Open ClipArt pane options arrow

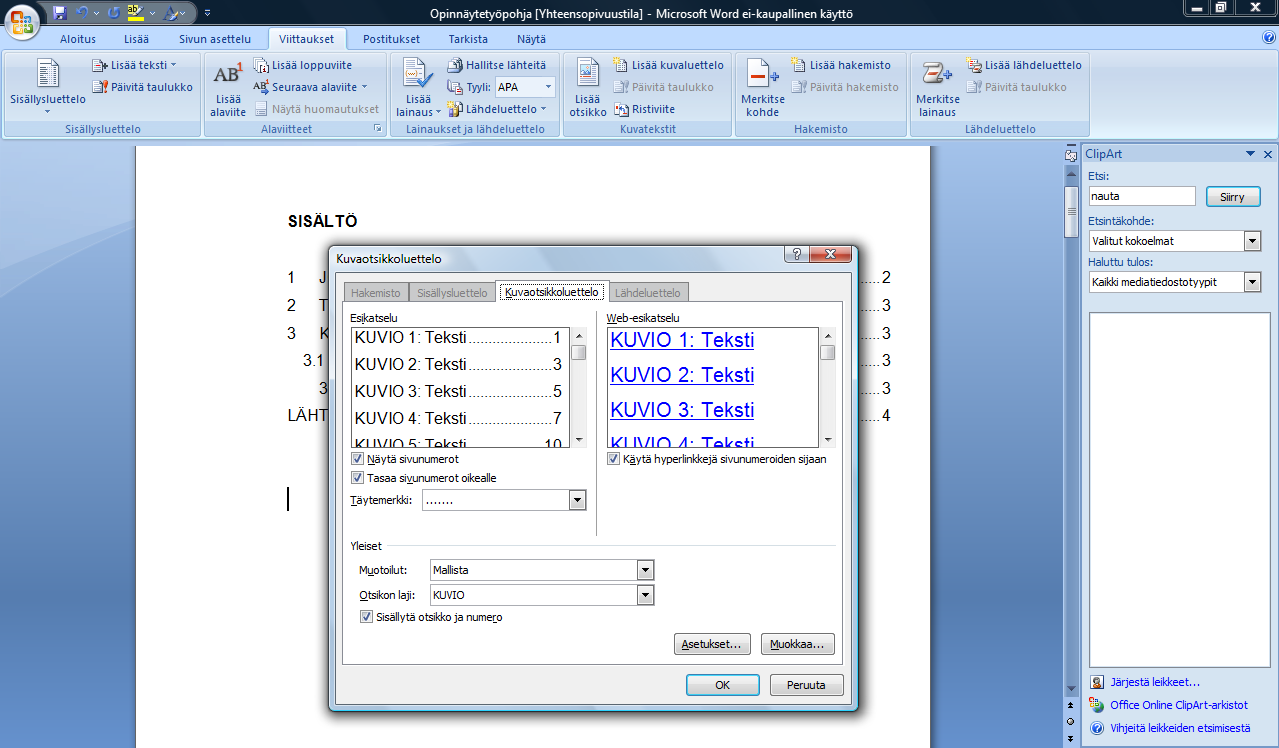(x=1250, y=154)
